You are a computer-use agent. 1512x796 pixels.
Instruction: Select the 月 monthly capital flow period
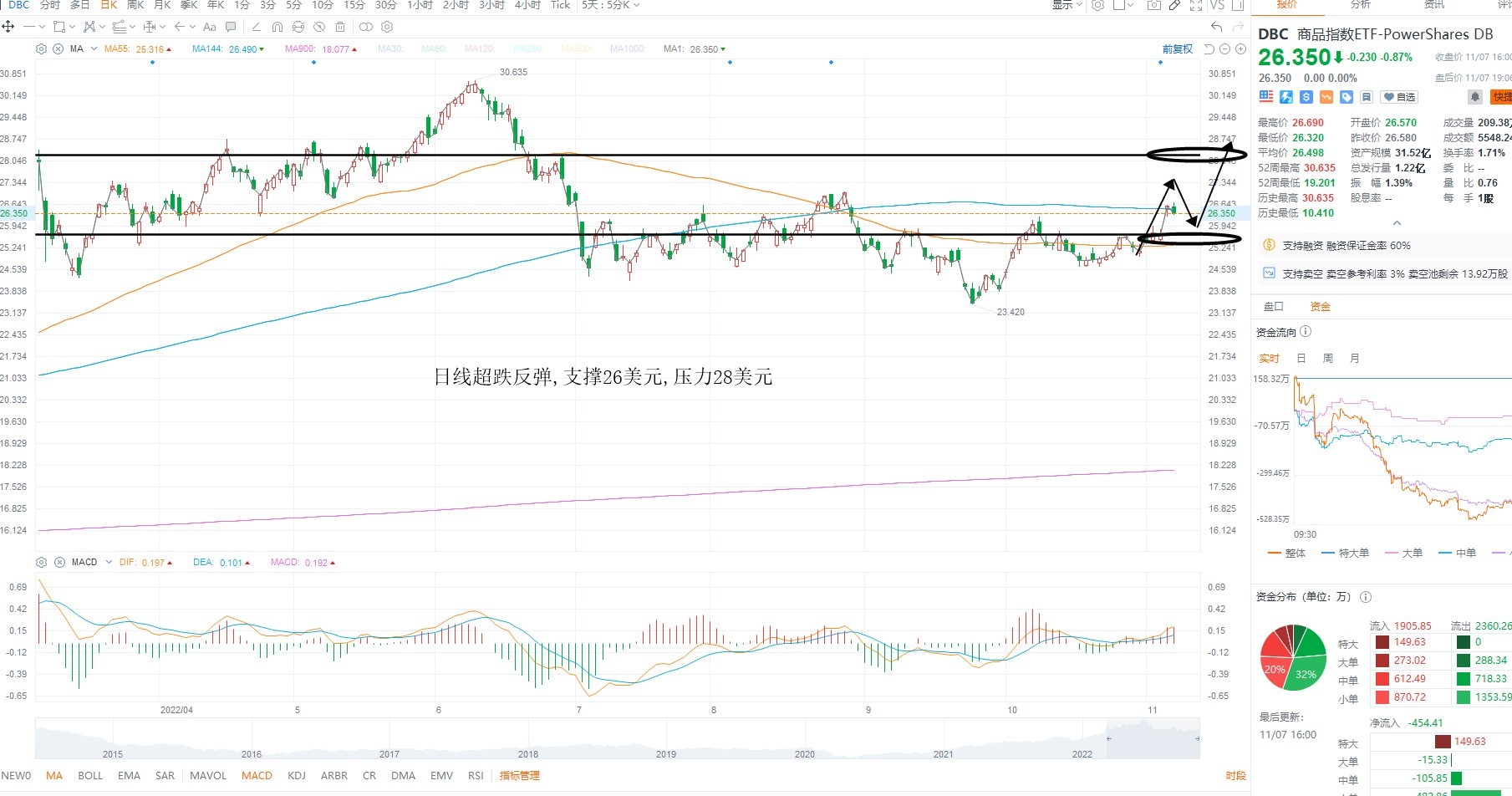point(1354,358)
